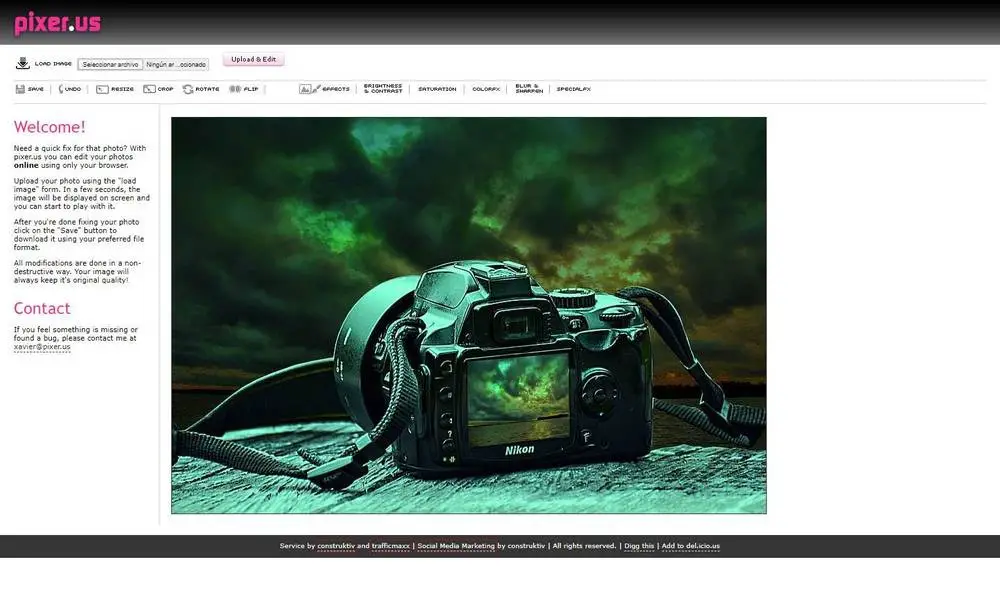Viewport: 1000px width, 605px height.
Task: Open the ColorFX menu
Action: (x=486, y=89)
